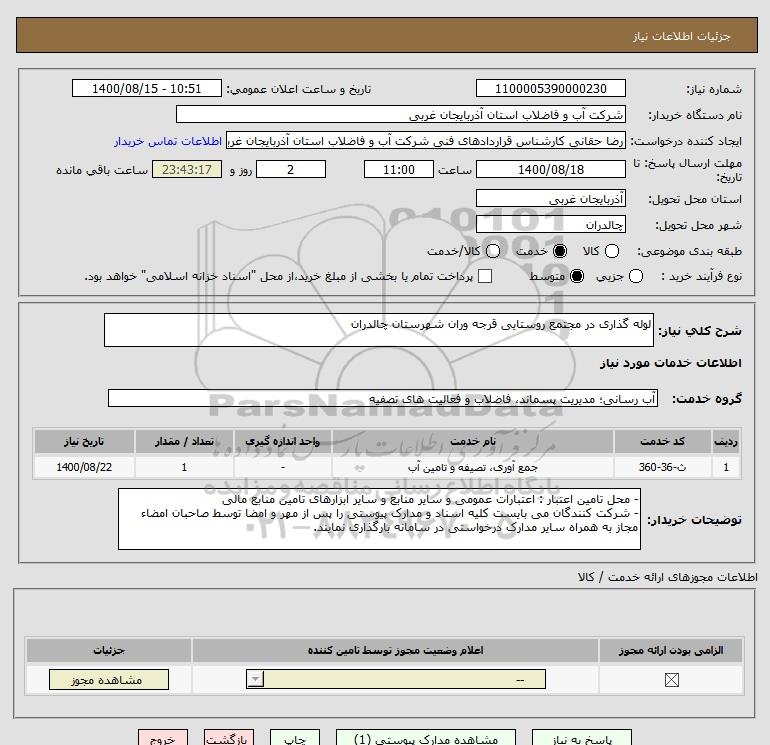770x745 pixels.
Task: Click delivery city field چالدران
Action: pyautogui.click(x=550, y=224)
